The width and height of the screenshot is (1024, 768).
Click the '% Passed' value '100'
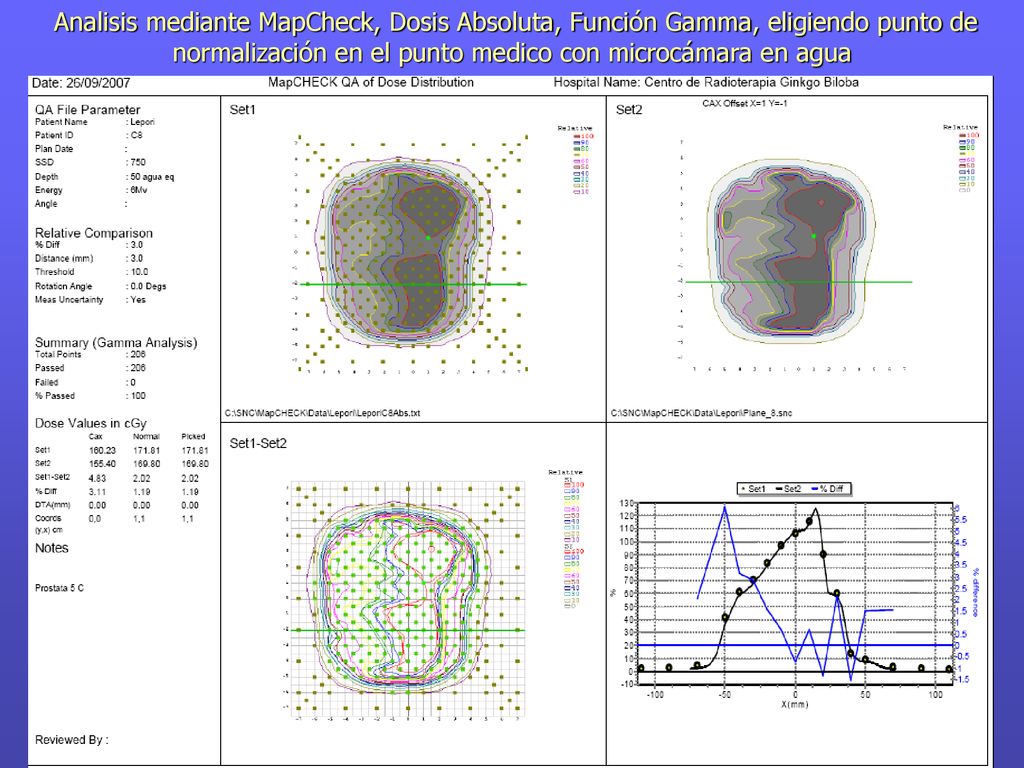138,396
